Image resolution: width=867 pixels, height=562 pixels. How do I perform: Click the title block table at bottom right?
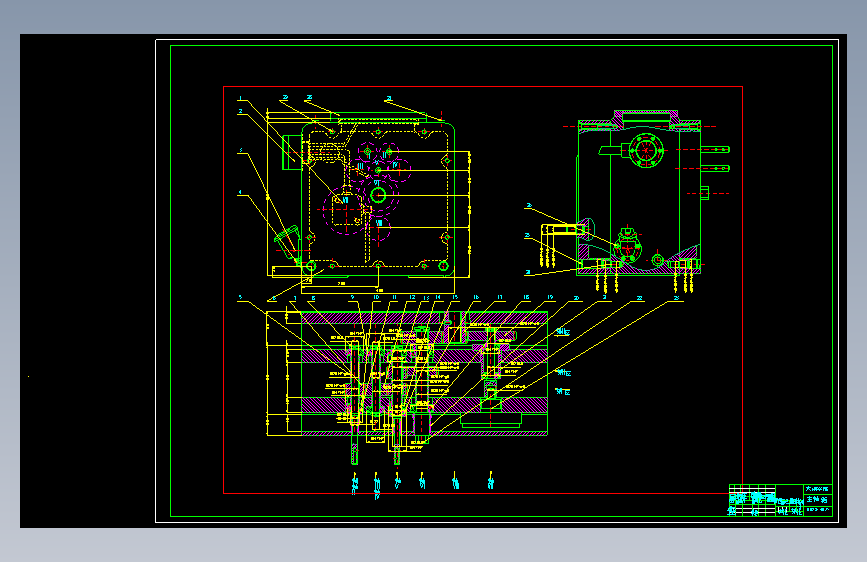point(780,500)
